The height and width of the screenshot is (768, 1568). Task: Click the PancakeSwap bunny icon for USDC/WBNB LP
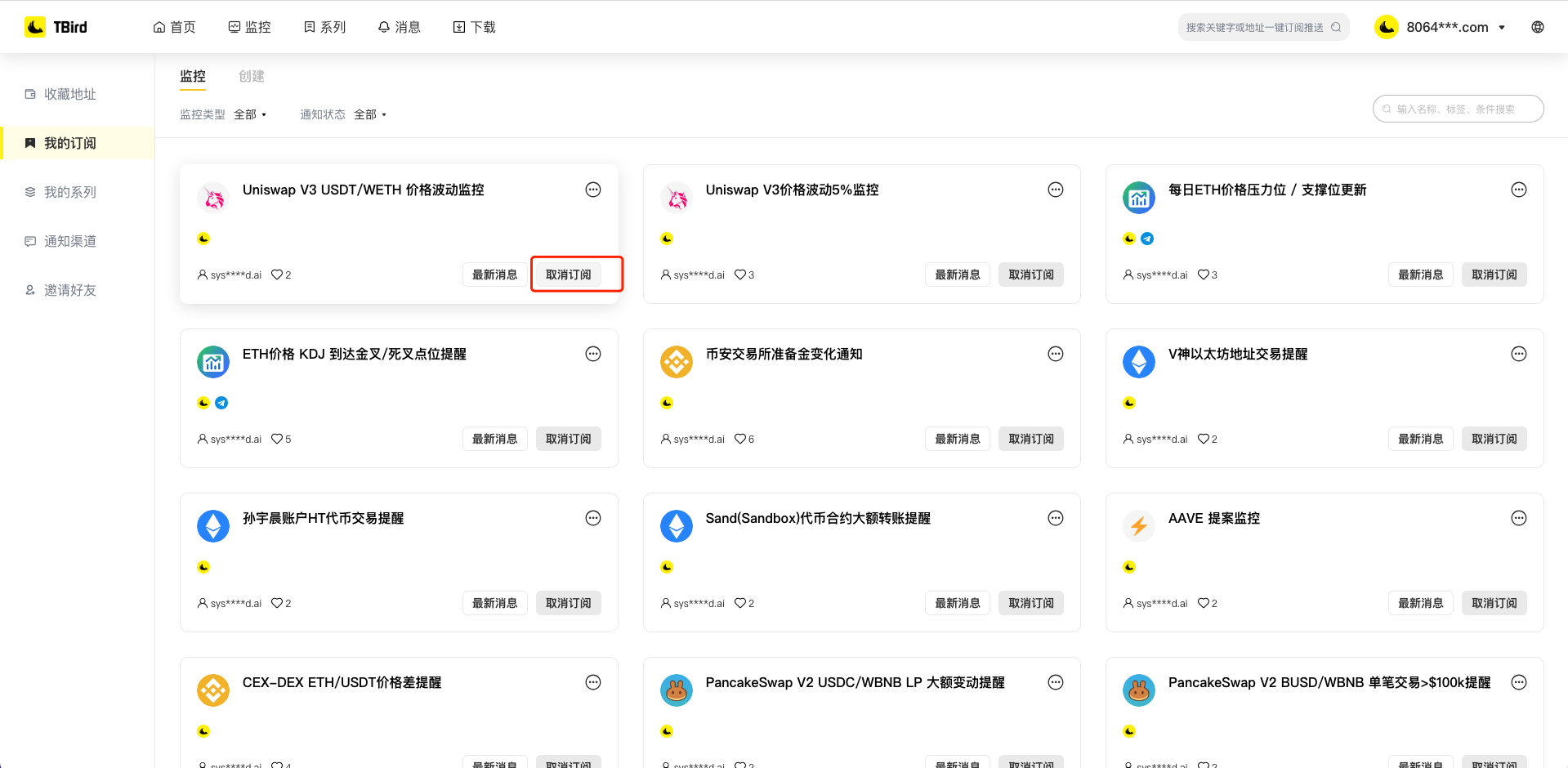[x=676, y=690]
